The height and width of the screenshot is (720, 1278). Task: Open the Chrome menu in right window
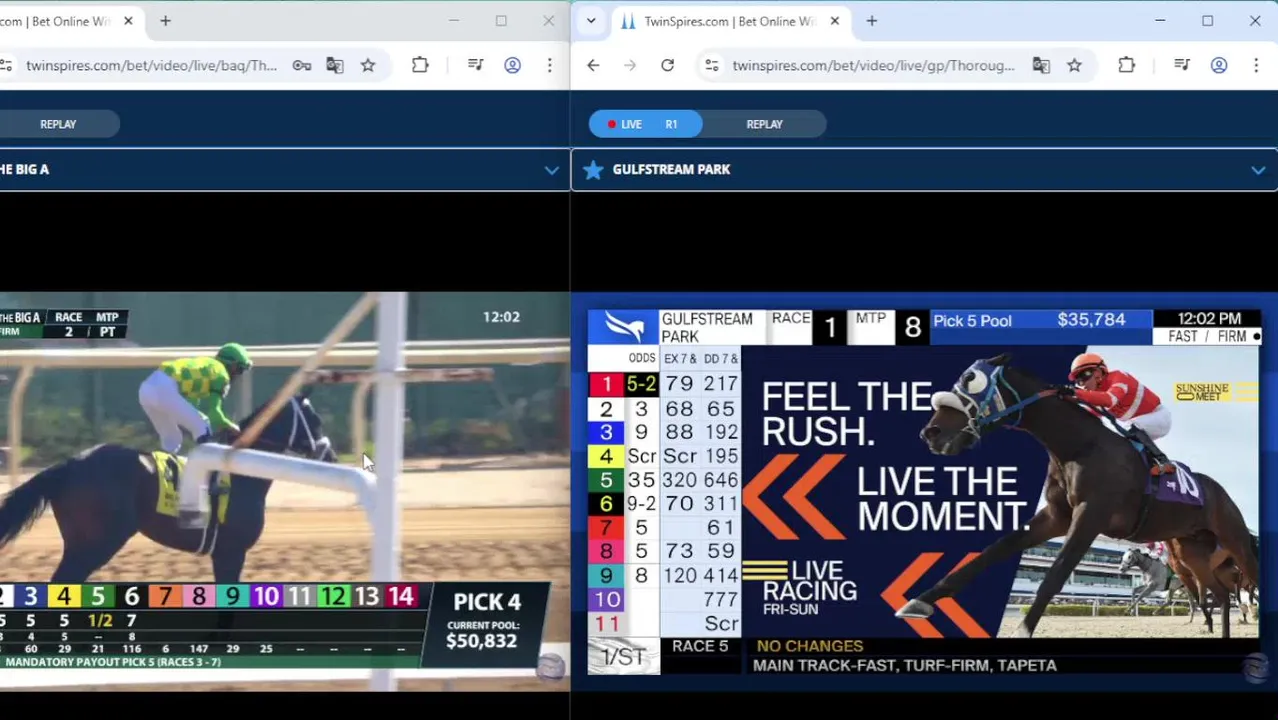(1256, 66)
